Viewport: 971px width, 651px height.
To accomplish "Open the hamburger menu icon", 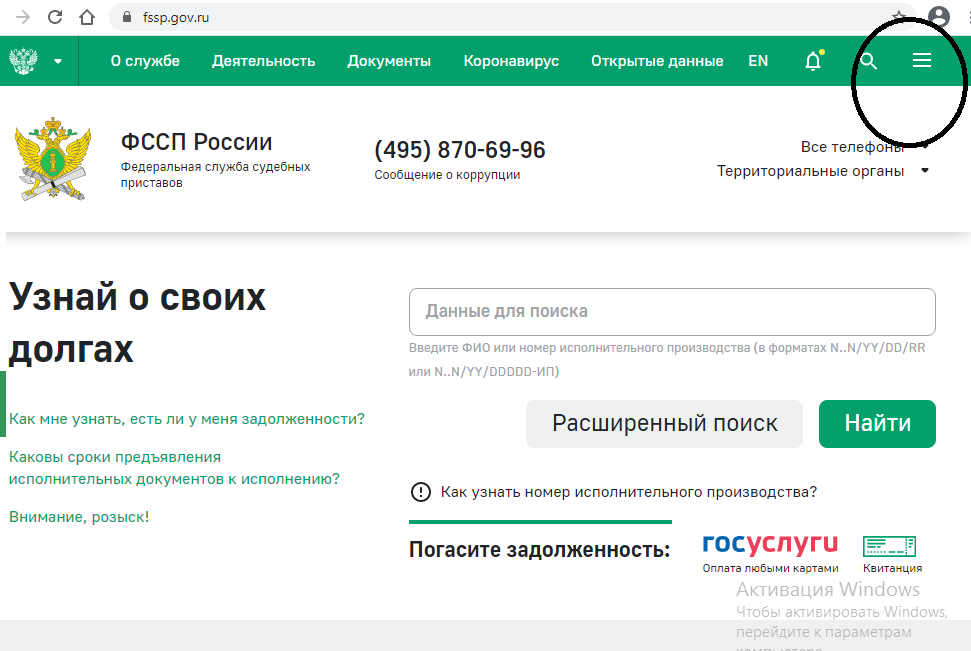I will (921, 60).
